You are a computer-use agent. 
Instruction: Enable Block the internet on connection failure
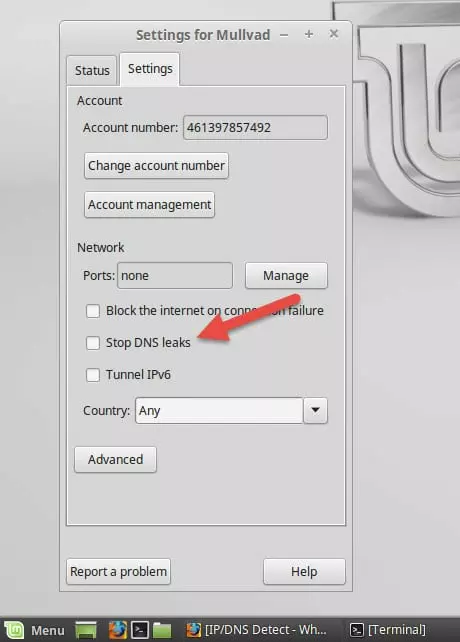pos(93,311)
